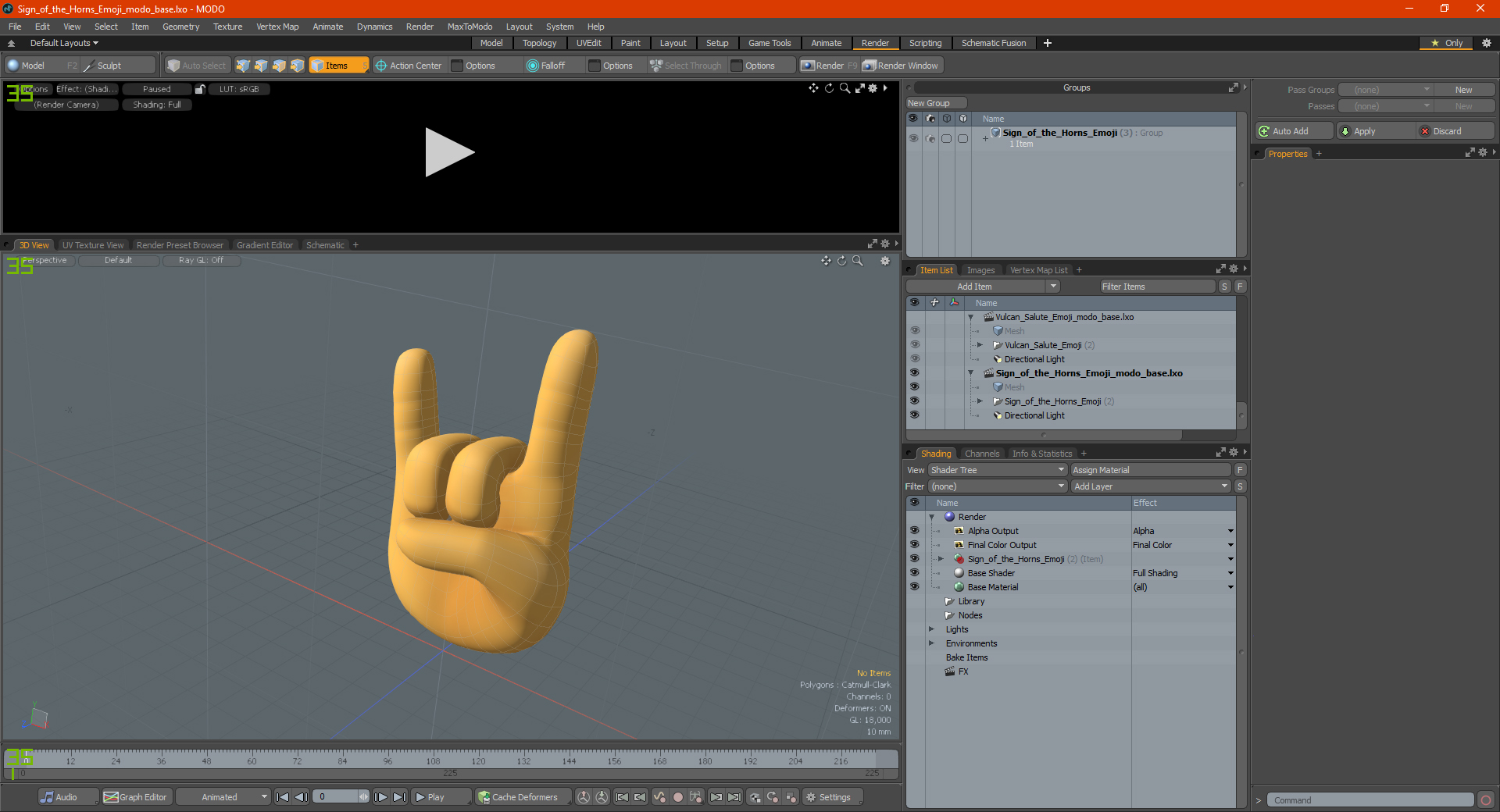Click Apply button
Viewport: 1500px width, 812px height.
coord(1375,131)
